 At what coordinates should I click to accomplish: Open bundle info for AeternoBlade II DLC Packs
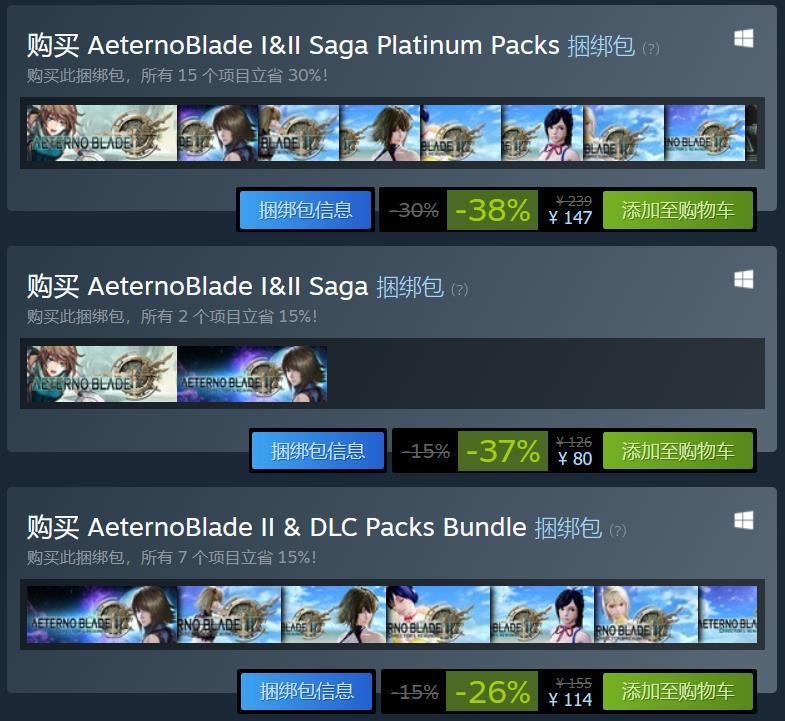[x=306, y=691]
